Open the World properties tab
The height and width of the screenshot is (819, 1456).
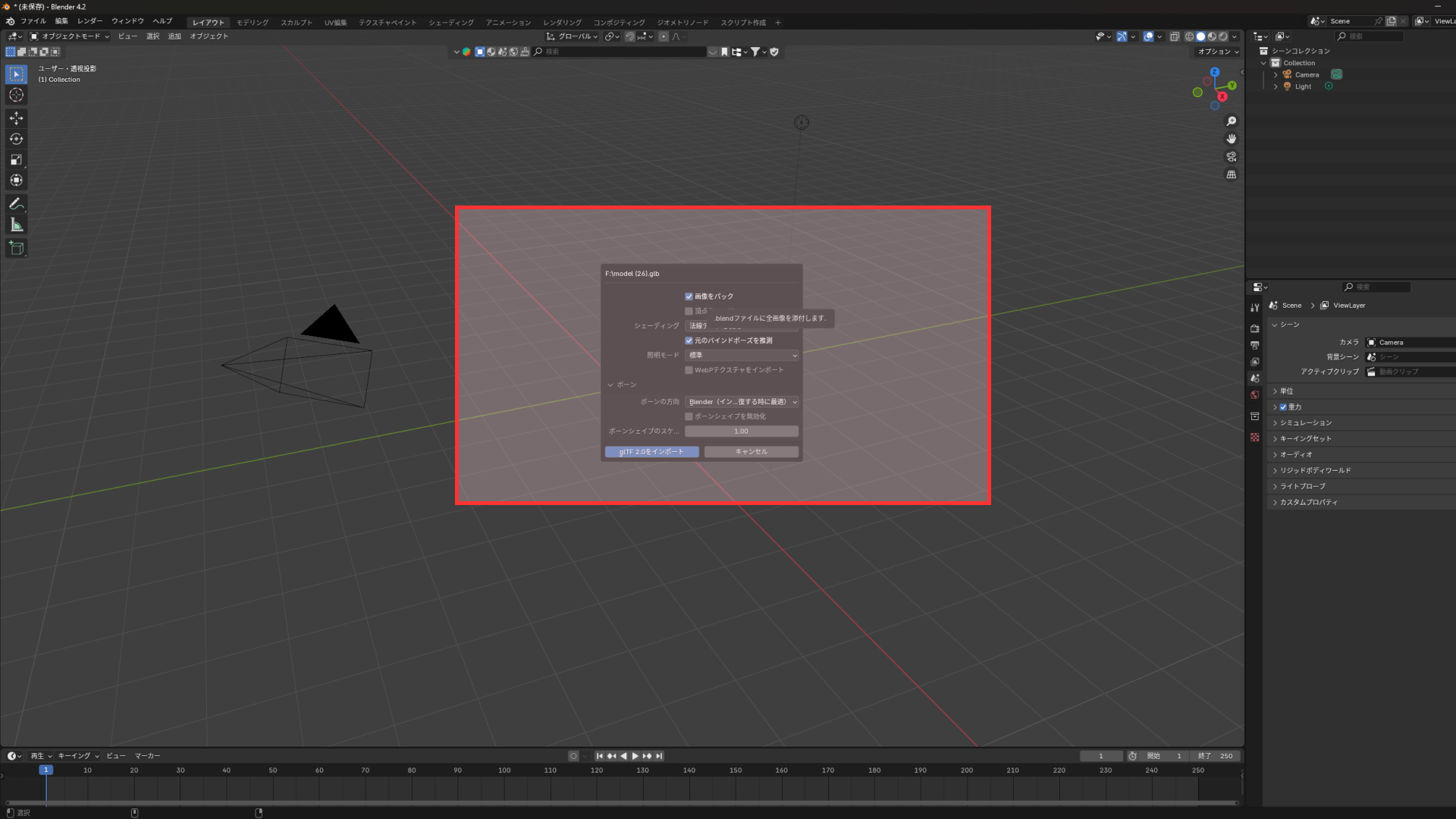1255,395
